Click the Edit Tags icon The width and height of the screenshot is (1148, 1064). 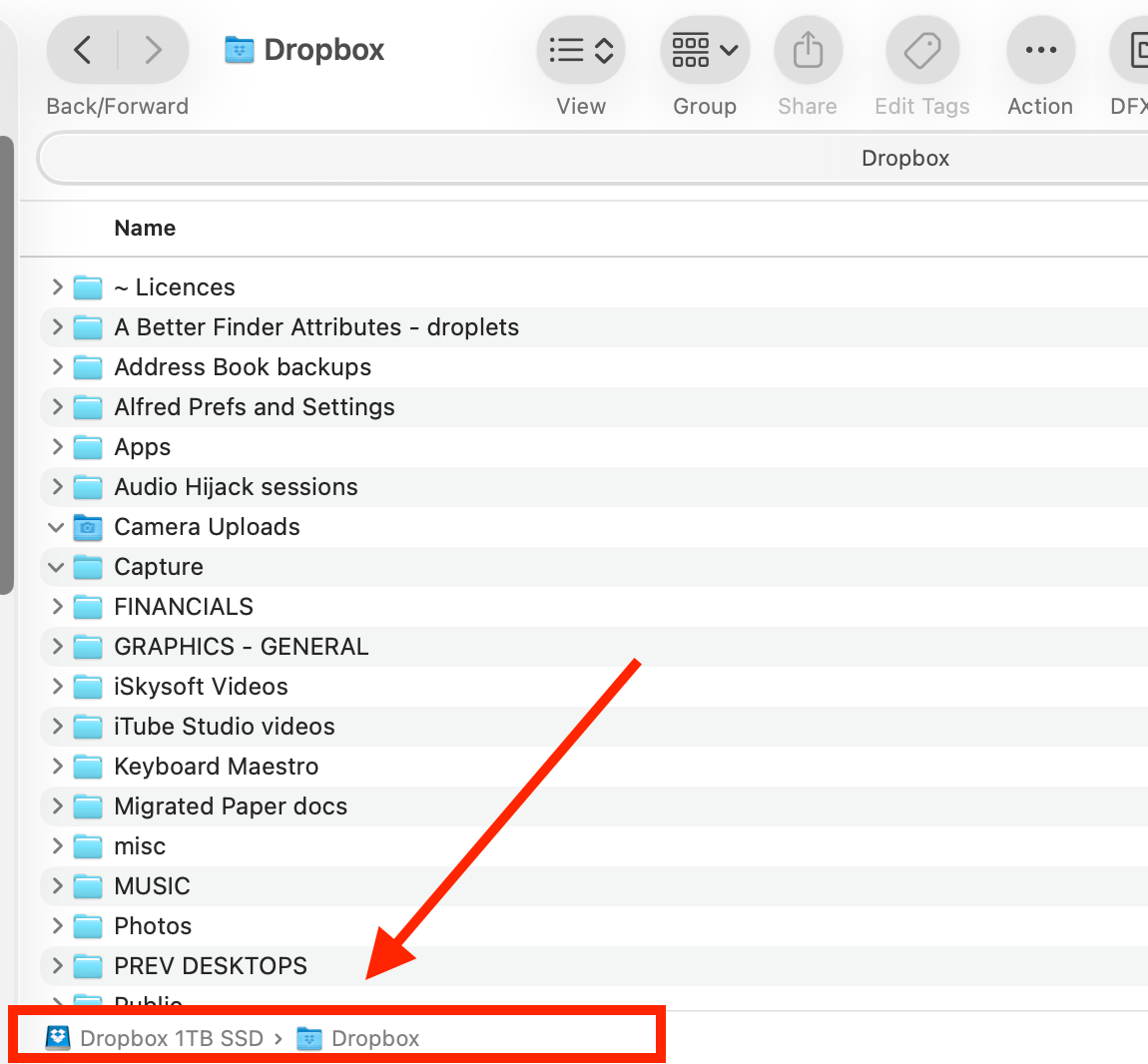[922, 50]
